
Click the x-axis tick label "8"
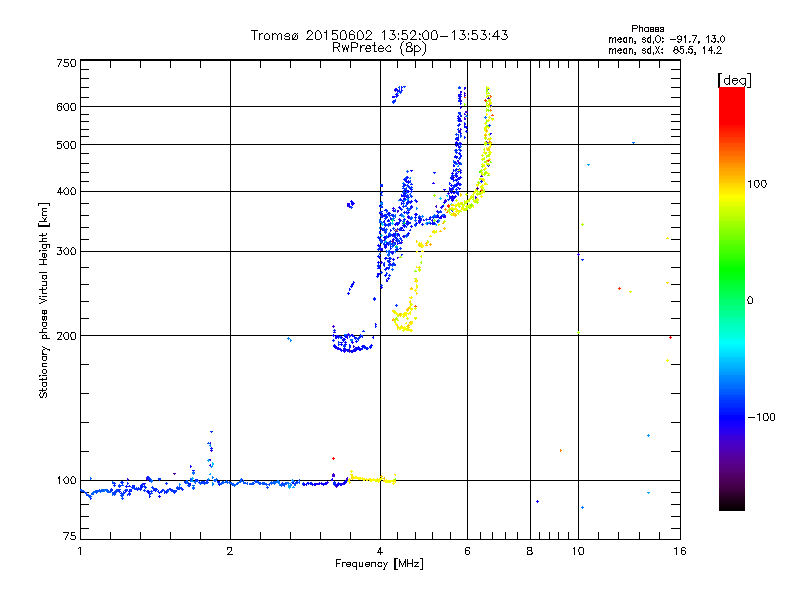[530, 551]
